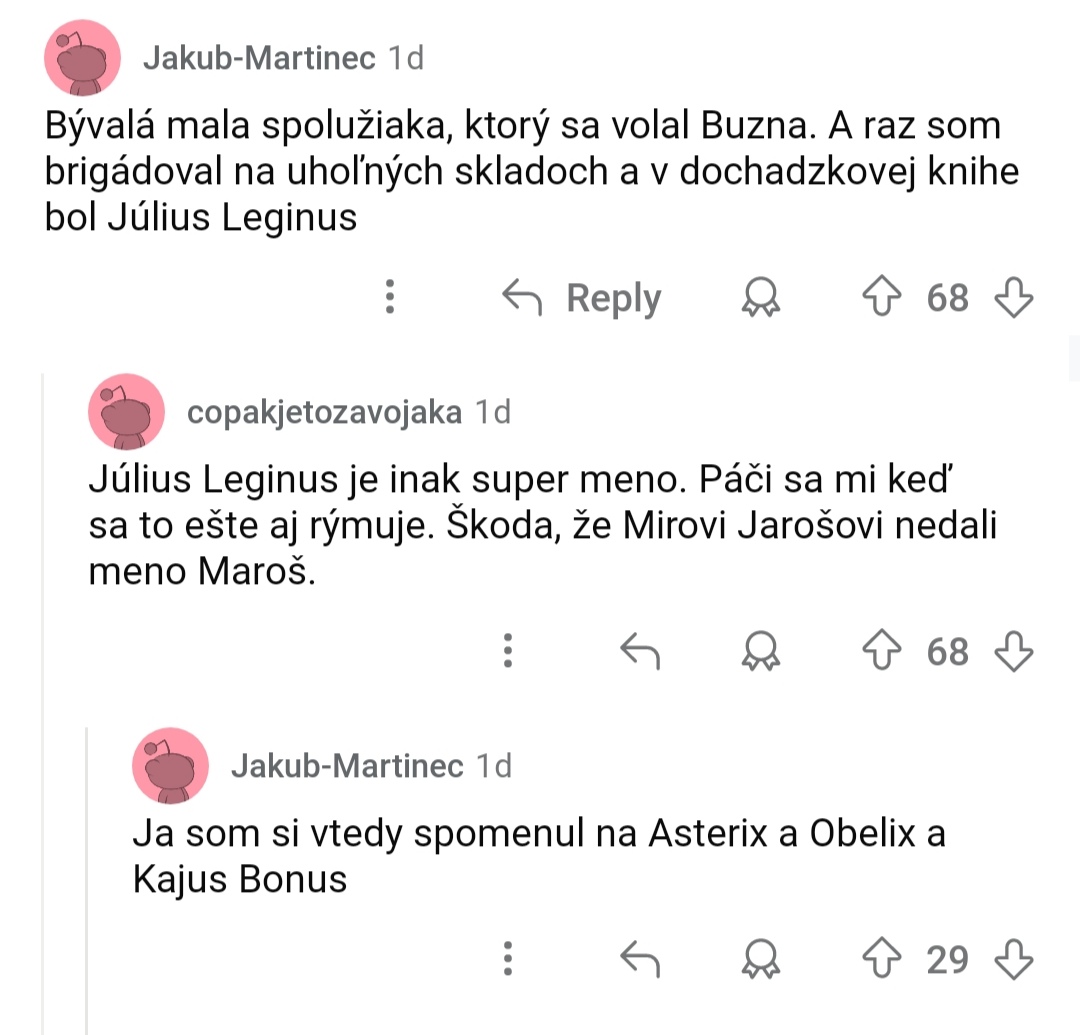Downvote copakjetozavojaka's comment
Viewport: 1080px width, 1035px height.
(1012, 652)
